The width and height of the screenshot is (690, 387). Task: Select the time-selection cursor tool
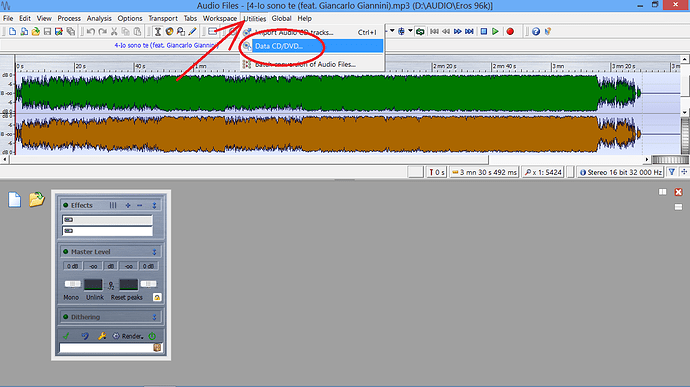pos(158,32)
